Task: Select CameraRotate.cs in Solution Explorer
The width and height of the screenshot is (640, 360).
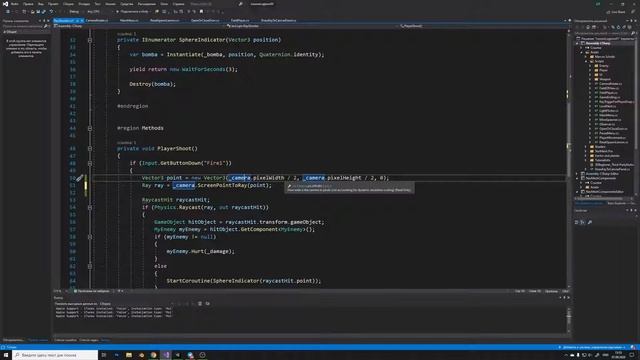Action: point(611,84)
